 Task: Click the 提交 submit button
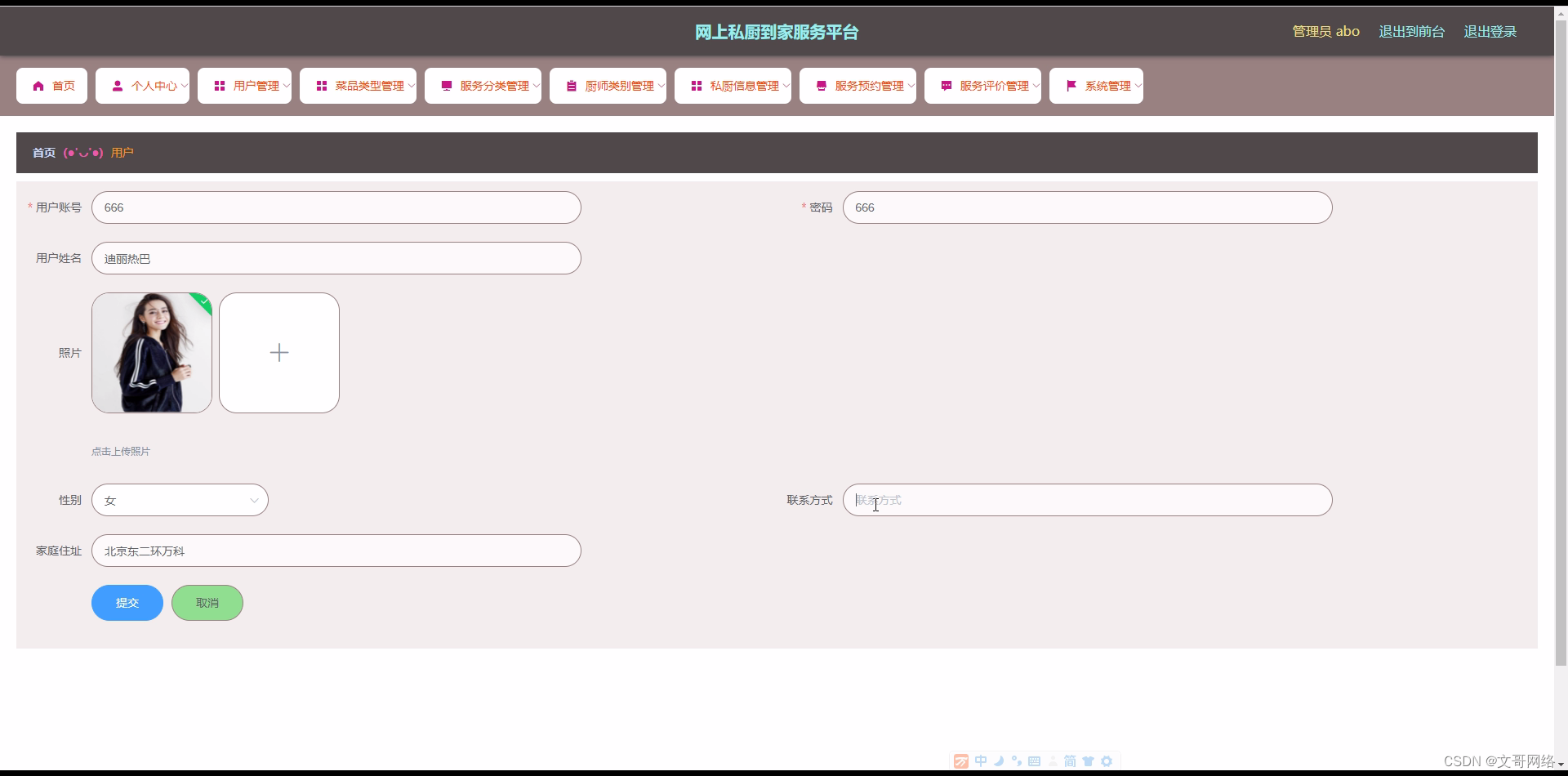pos(127,603)
